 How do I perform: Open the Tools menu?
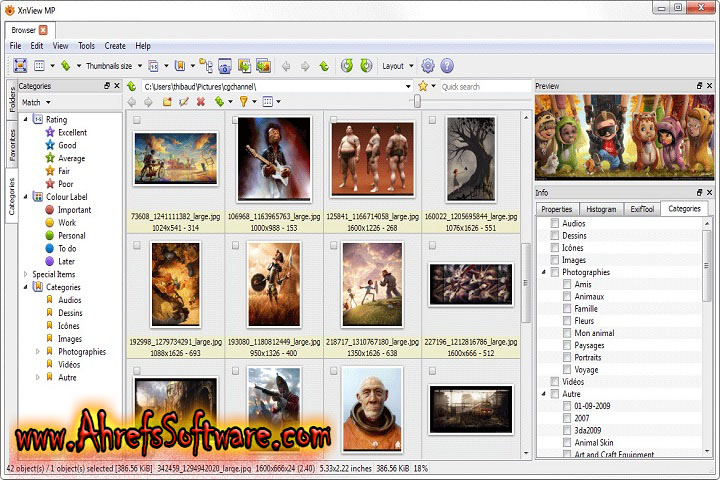pos(87,46)
